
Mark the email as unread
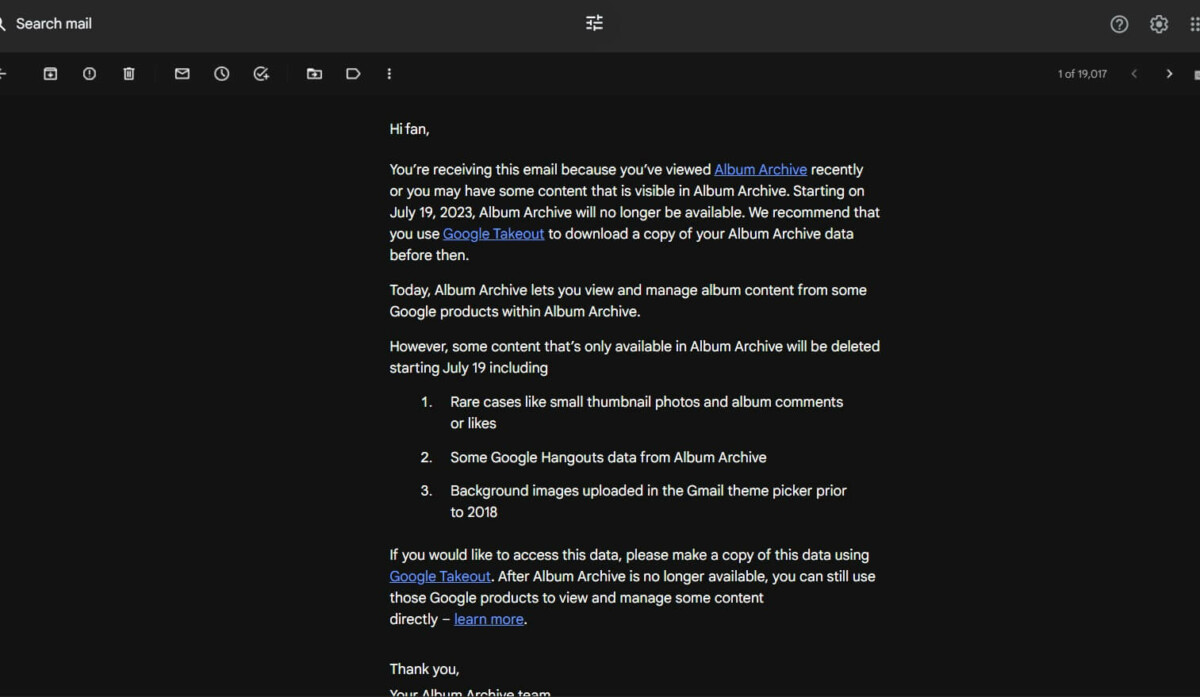(x=182, y=74)
